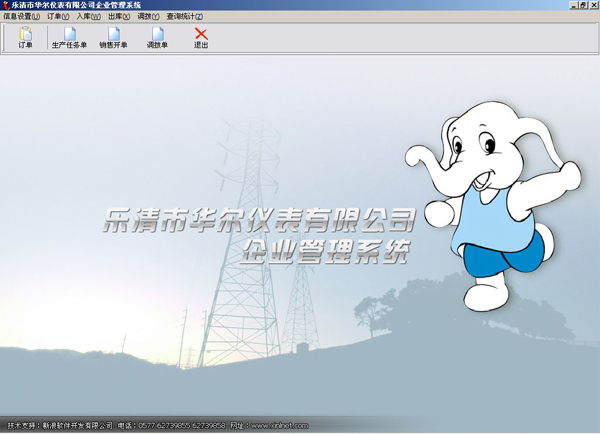Expand the 调拨 menu in menu bar

(149, 17)
